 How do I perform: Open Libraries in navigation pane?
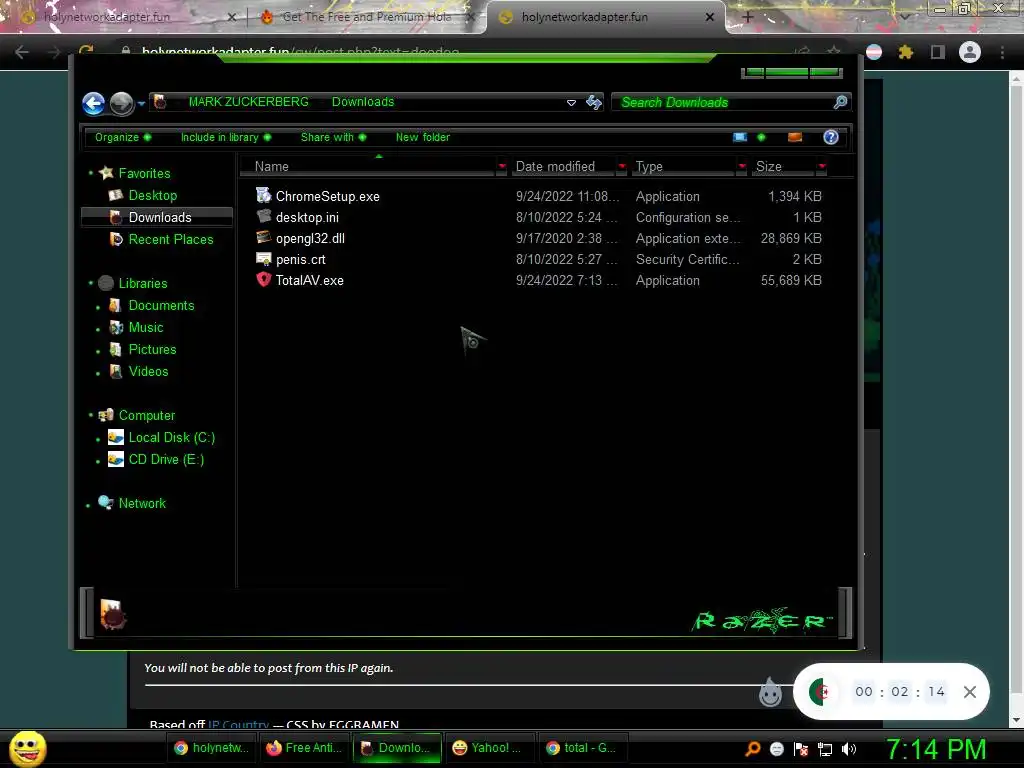[x=143, y=283]
